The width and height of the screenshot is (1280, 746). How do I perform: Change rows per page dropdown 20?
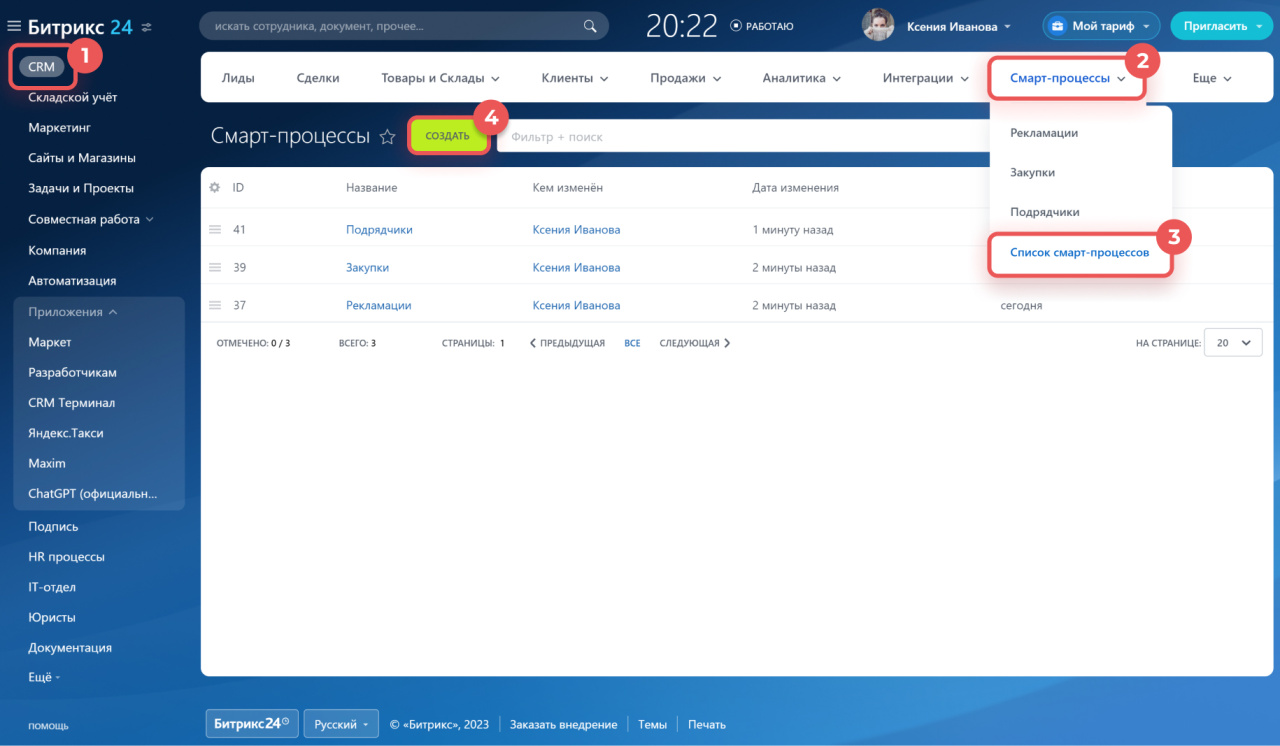tap(1232, 342)
